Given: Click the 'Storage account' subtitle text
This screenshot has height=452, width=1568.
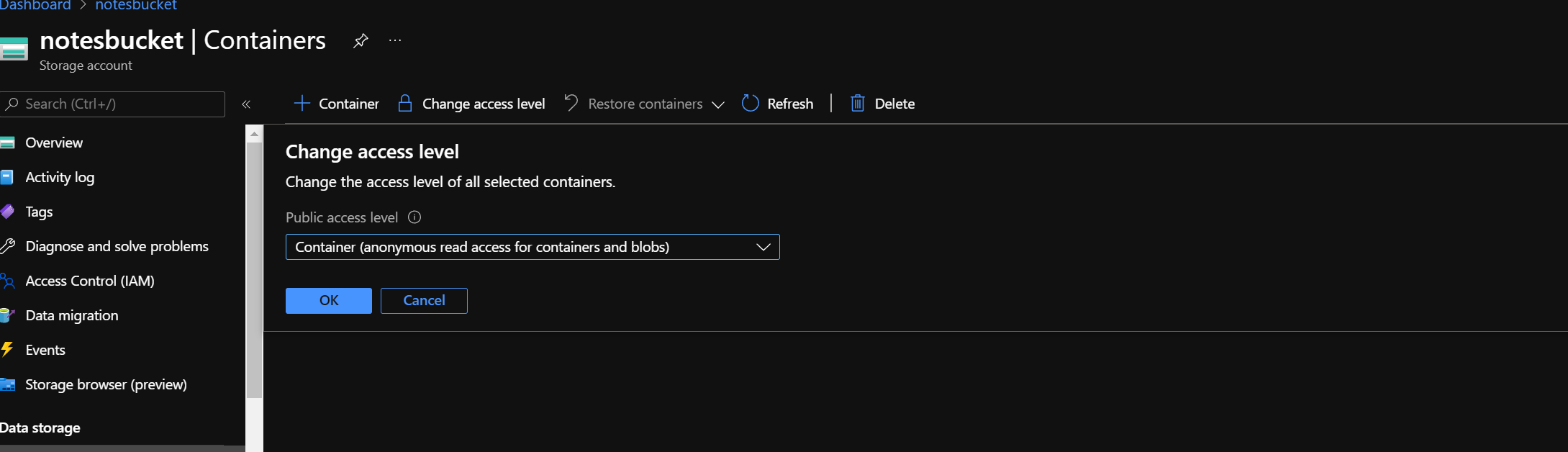Looking at the screenshot, I should (86, 65).
